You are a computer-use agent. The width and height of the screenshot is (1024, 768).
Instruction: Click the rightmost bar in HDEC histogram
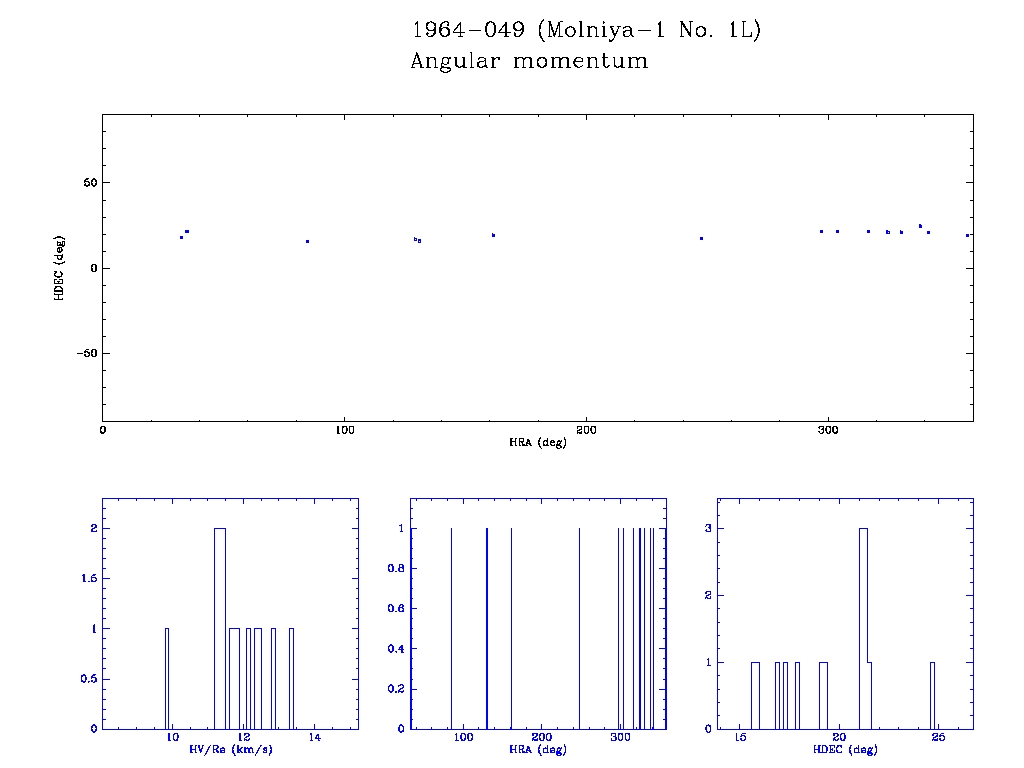tap(932, 695)
